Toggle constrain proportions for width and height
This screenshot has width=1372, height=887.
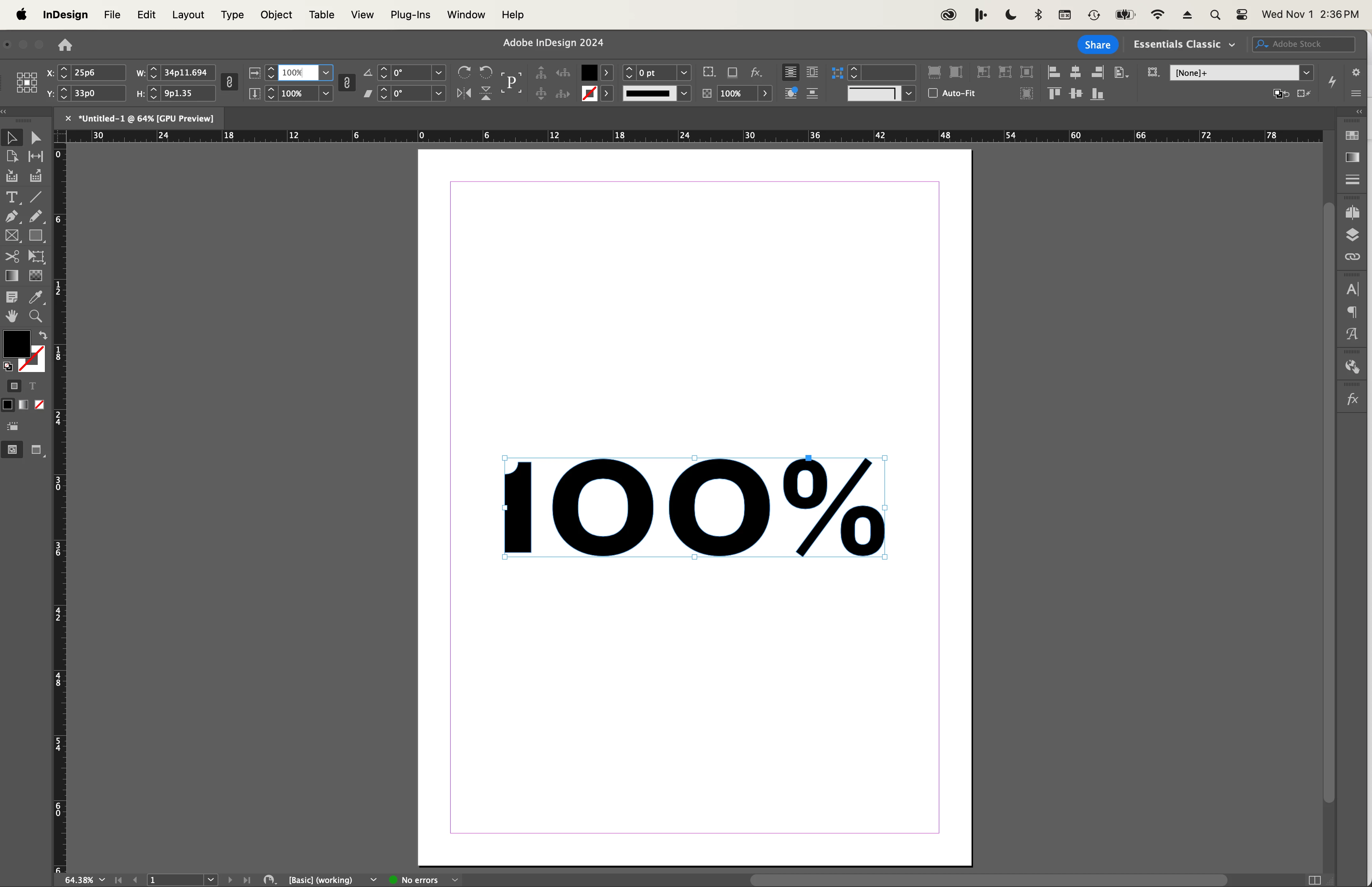(229, 82)
